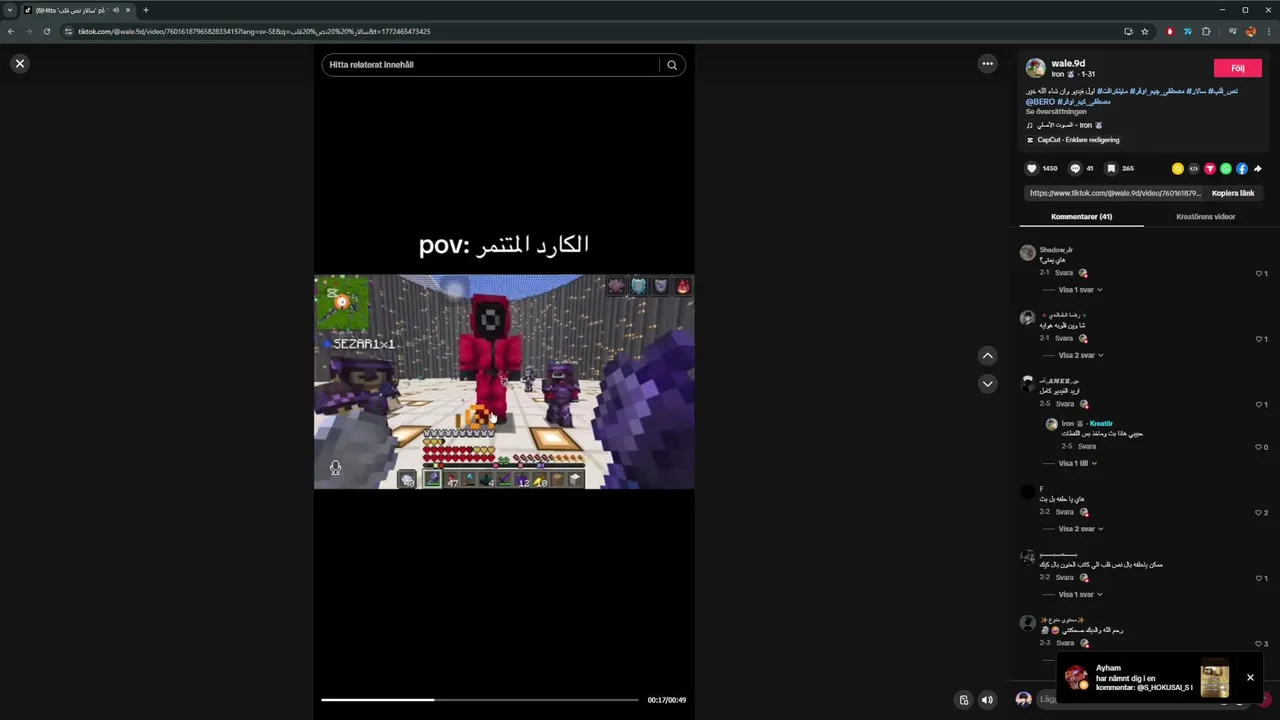Bookmark the video with the save icon
This screenshot has height=720, width=1280.
coord(1110,169)
